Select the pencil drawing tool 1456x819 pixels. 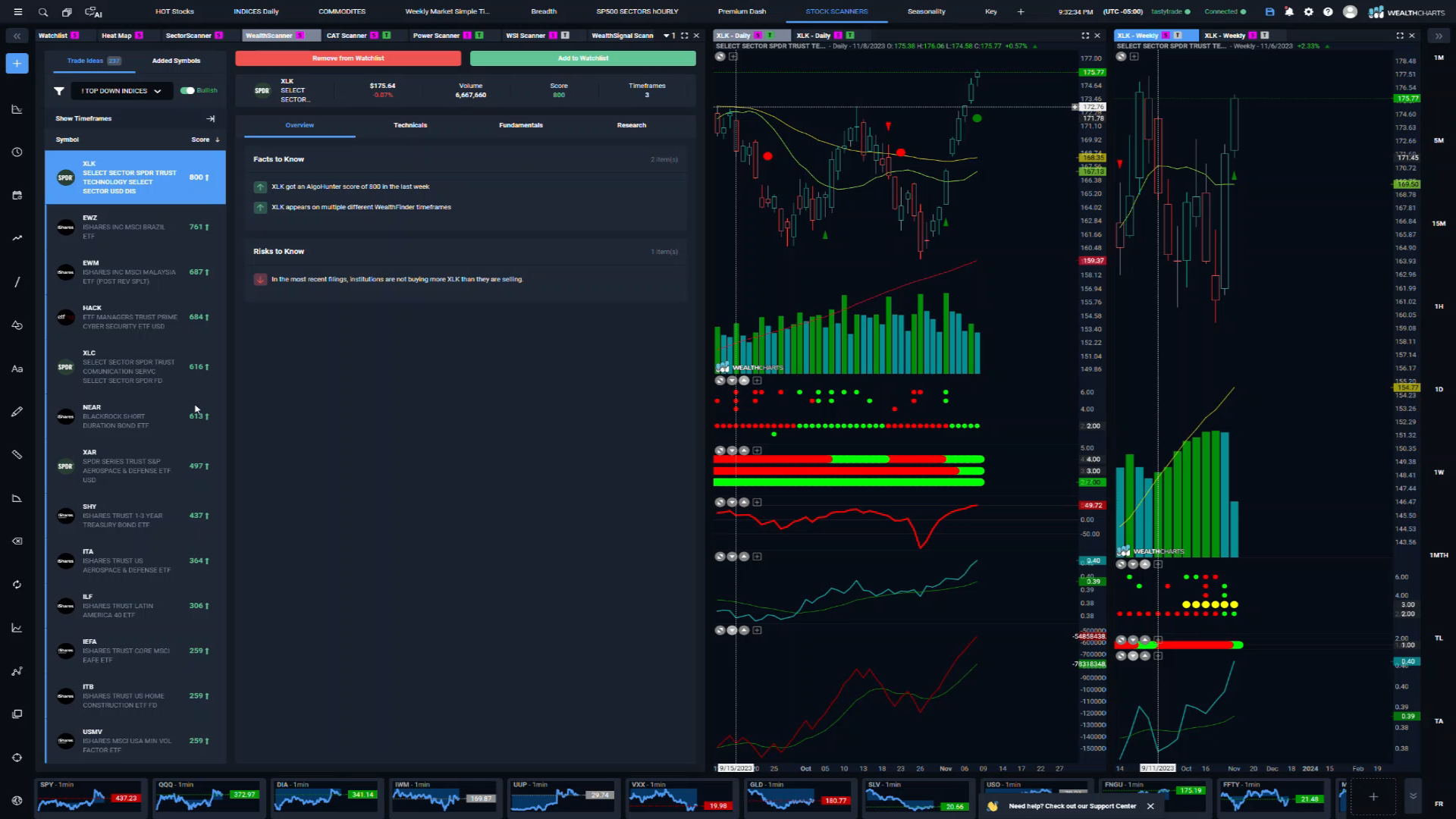(x=17, y=412)
